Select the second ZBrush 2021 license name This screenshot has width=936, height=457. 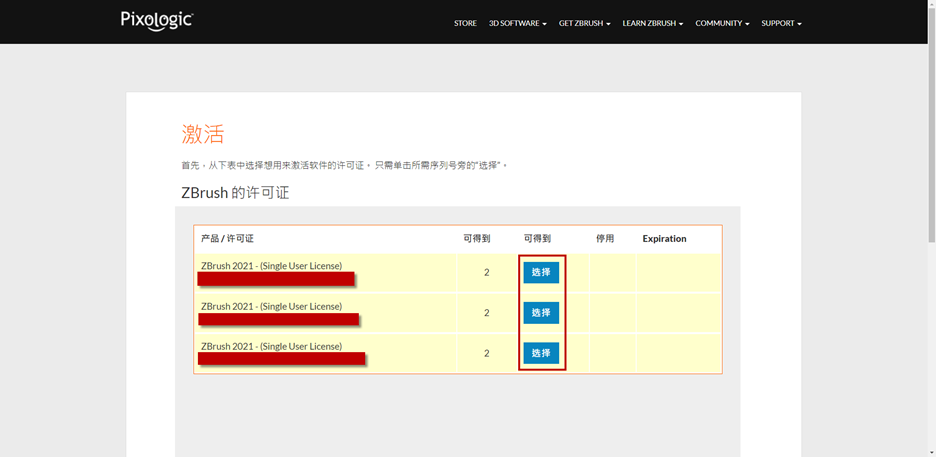click(x=271, y=306)
